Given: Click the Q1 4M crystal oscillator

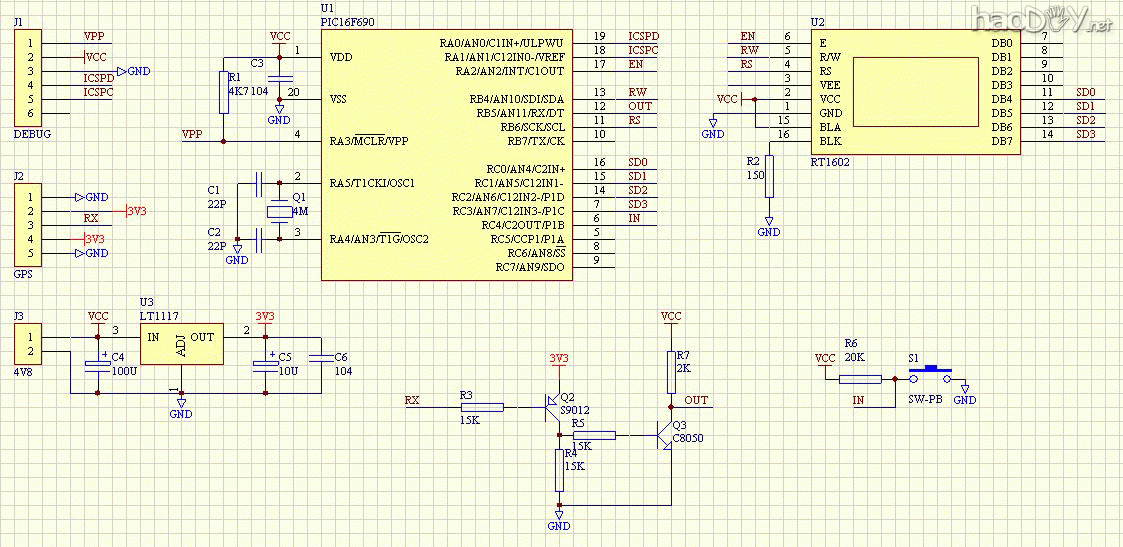Looking at the screenshot, I should coord(278,212).
